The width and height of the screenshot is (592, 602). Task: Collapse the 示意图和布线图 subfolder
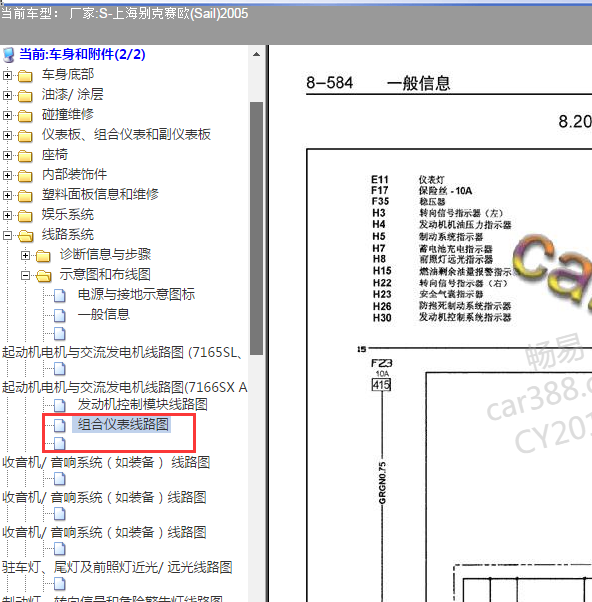25,275
